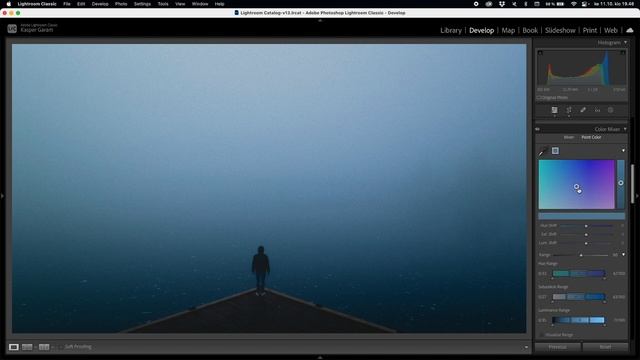
Task: Click the Develop module label
Action: pos(481,30)
